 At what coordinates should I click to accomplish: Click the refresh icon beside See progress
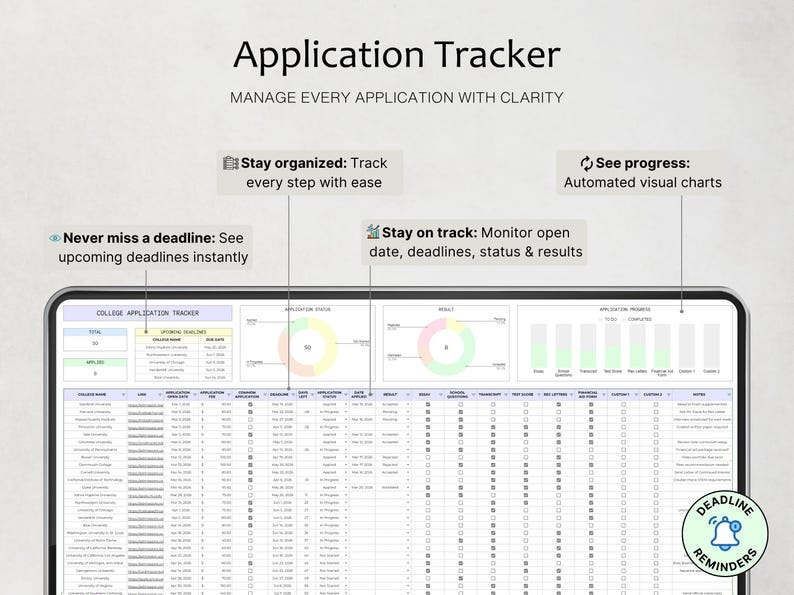tap(586, 163)
